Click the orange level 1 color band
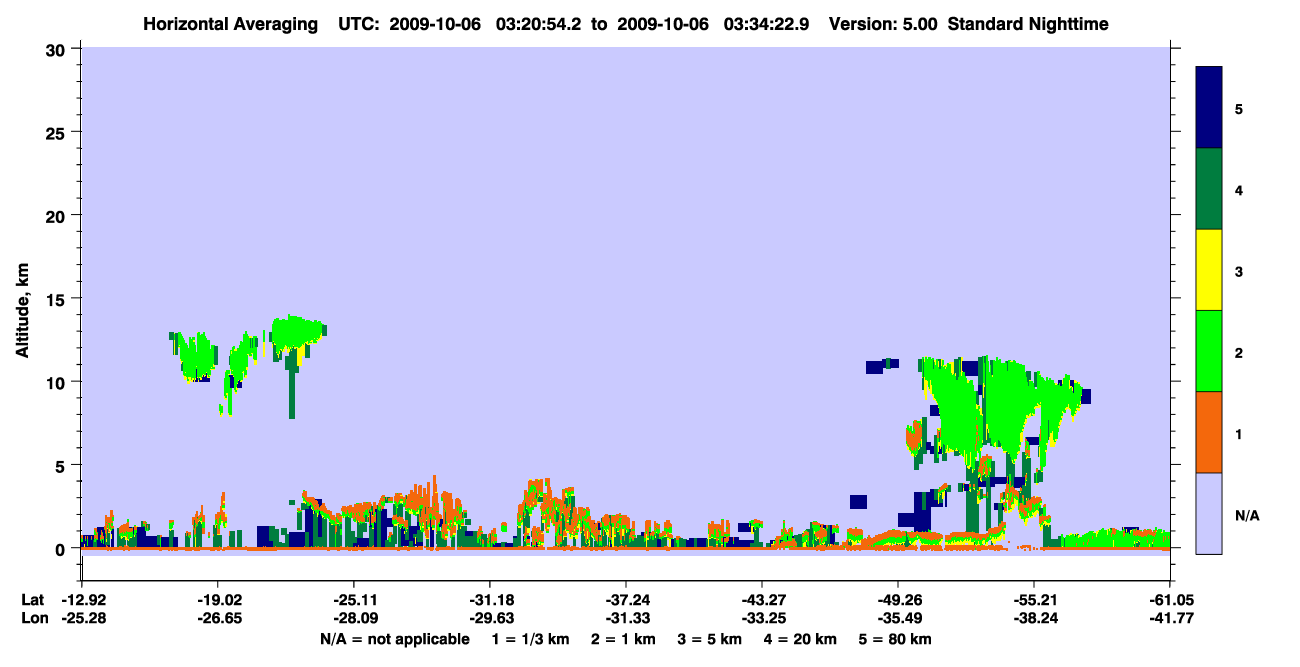This screenshot has width=1300, height=667. (x=1209, y=432)
